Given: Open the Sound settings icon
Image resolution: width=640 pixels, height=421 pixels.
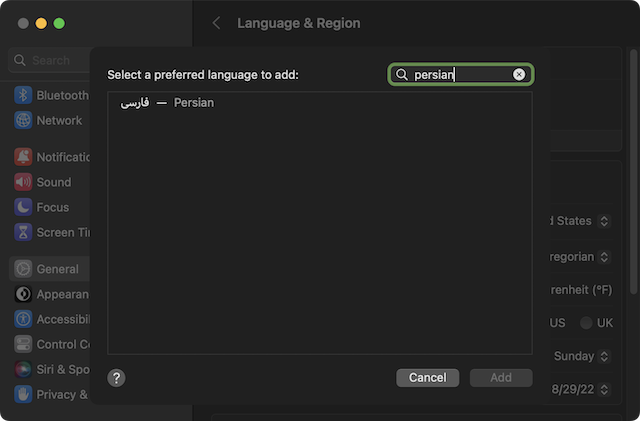Looking at the screenshot, I should click(x=23, y=182).
